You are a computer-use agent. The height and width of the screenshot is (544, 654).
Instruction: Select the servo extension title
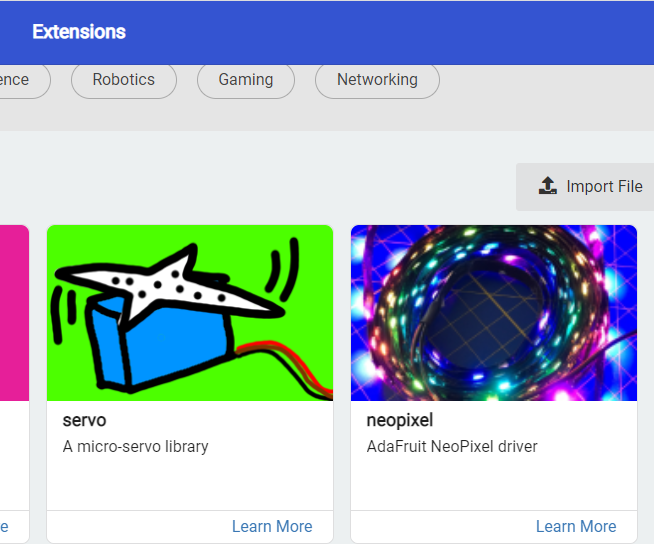click(x=84, y=420)
